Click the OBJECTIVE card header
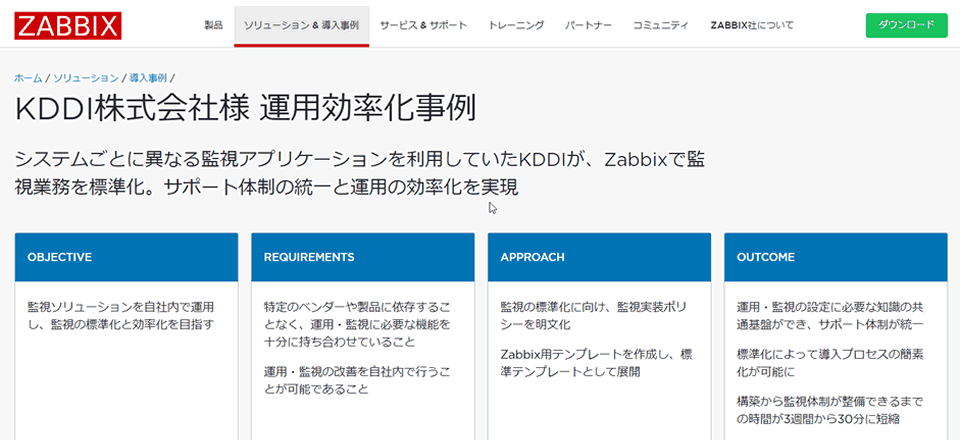 coord(126,257)
